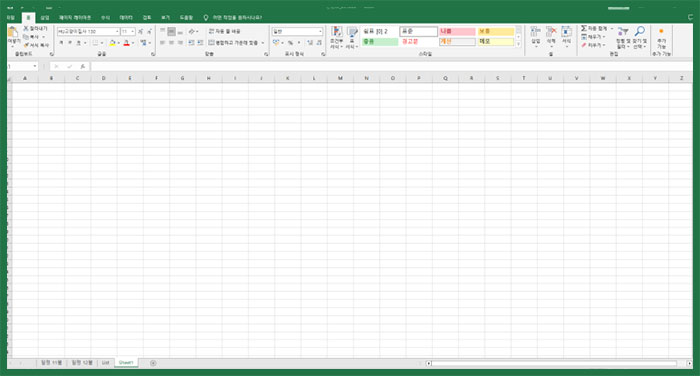This screenshot has height=376, width=700.
Task: Toggle wrap text option
Action: pos(225,31)
